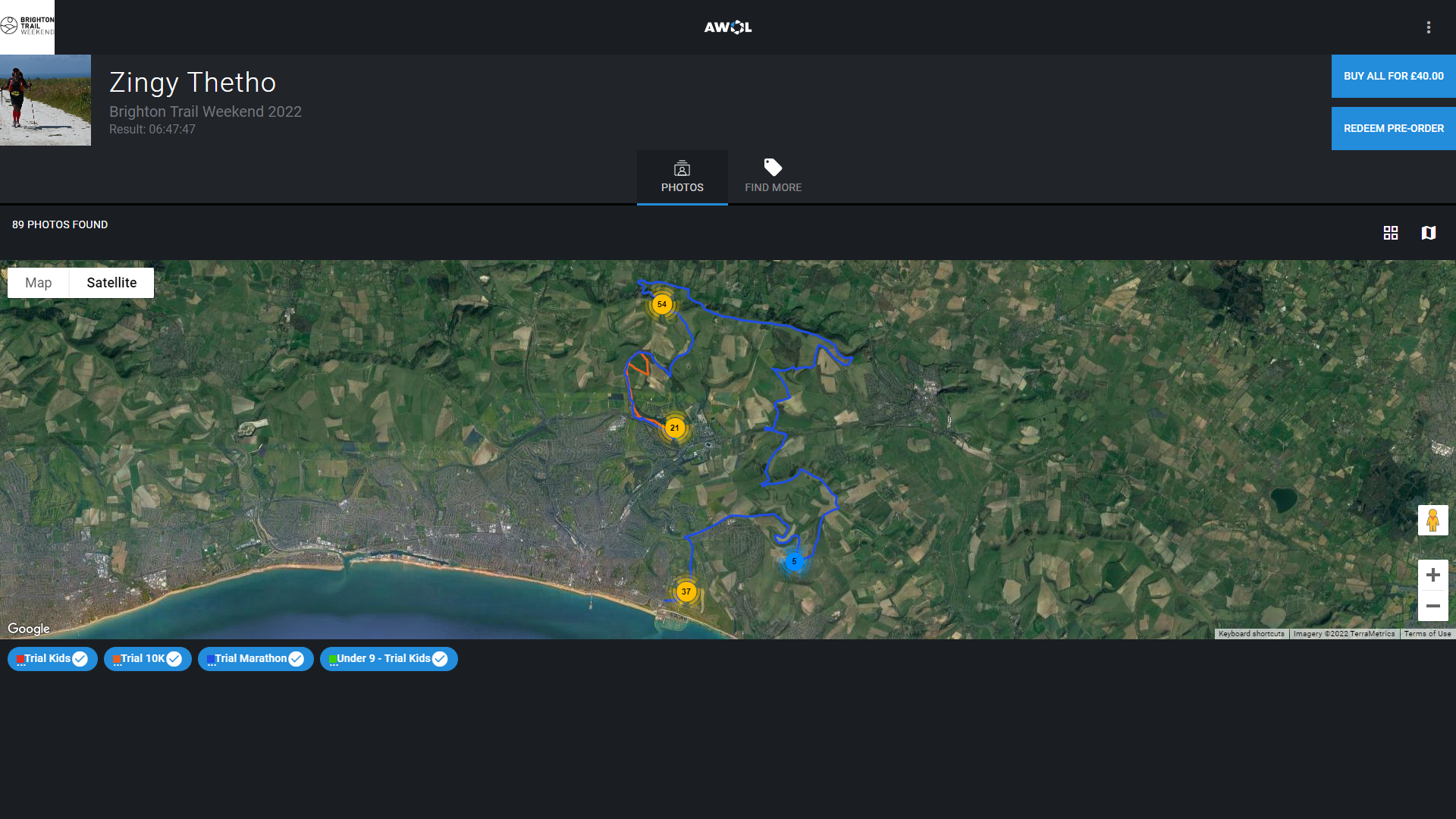1456x819 pixels.
Task: Zoom in on the map
Action: (x=1432, y=575)
